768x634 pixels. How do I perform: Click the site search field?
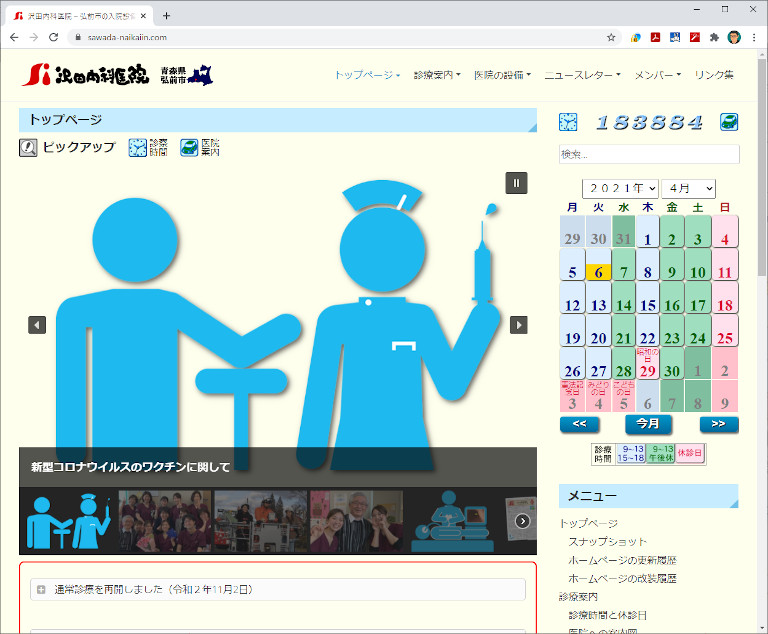tap(649, 154)
